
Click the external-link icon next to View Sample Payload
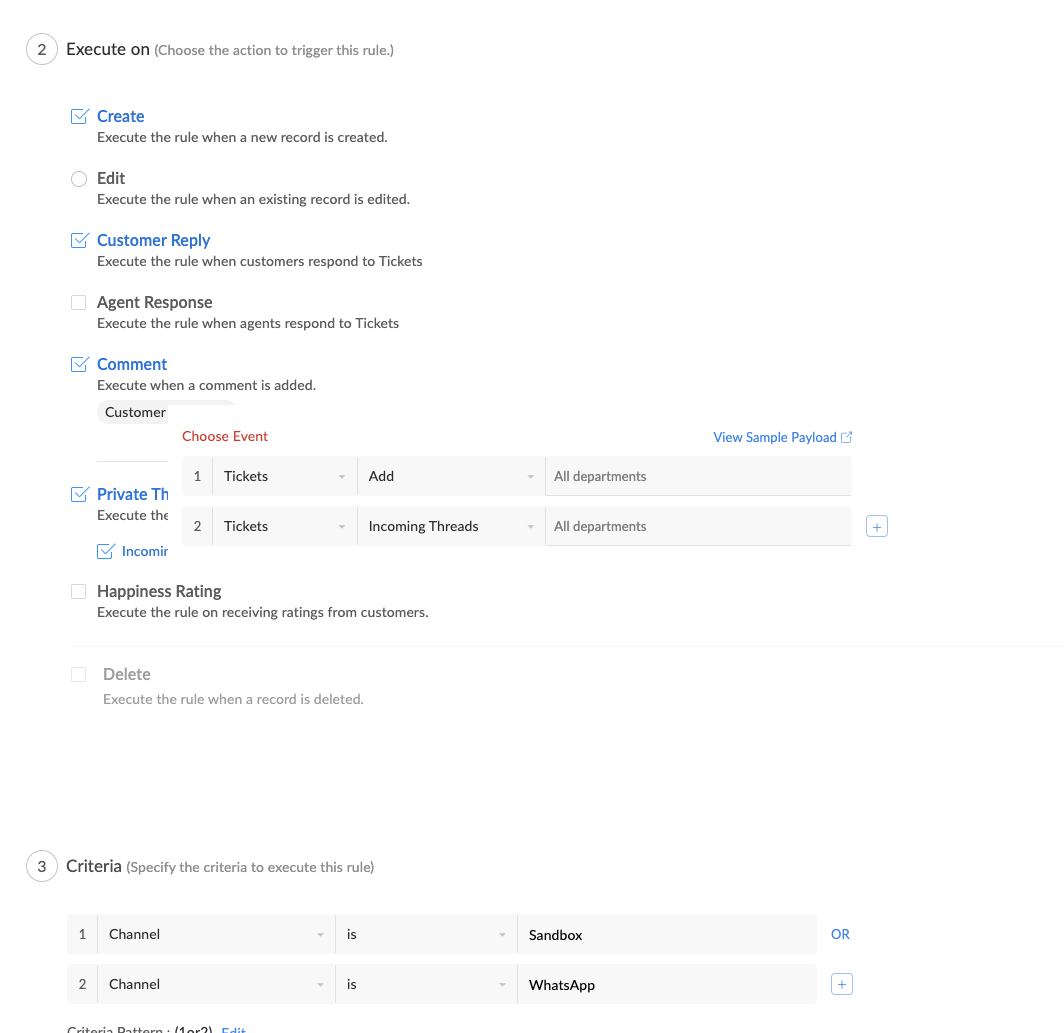coord(847,437)
